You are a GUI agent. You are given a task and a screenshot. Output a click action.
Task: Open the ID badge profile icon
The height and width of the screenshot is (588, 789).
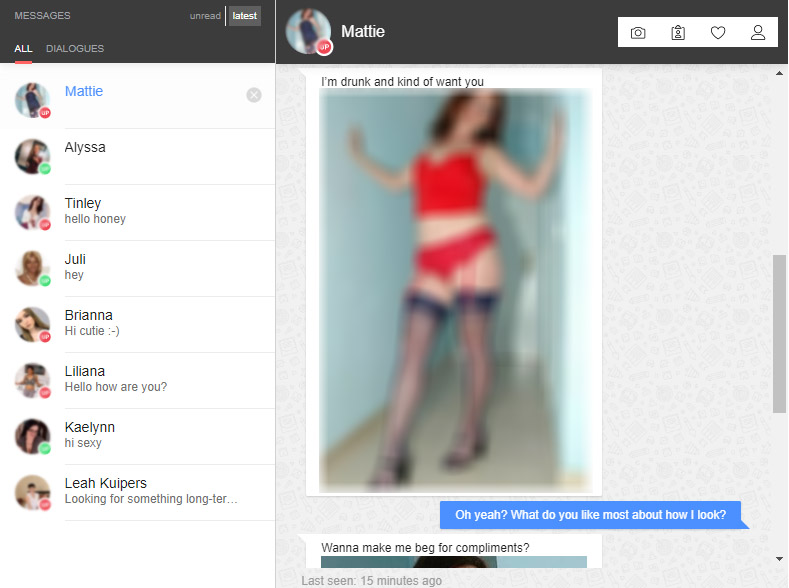(678, 33)
